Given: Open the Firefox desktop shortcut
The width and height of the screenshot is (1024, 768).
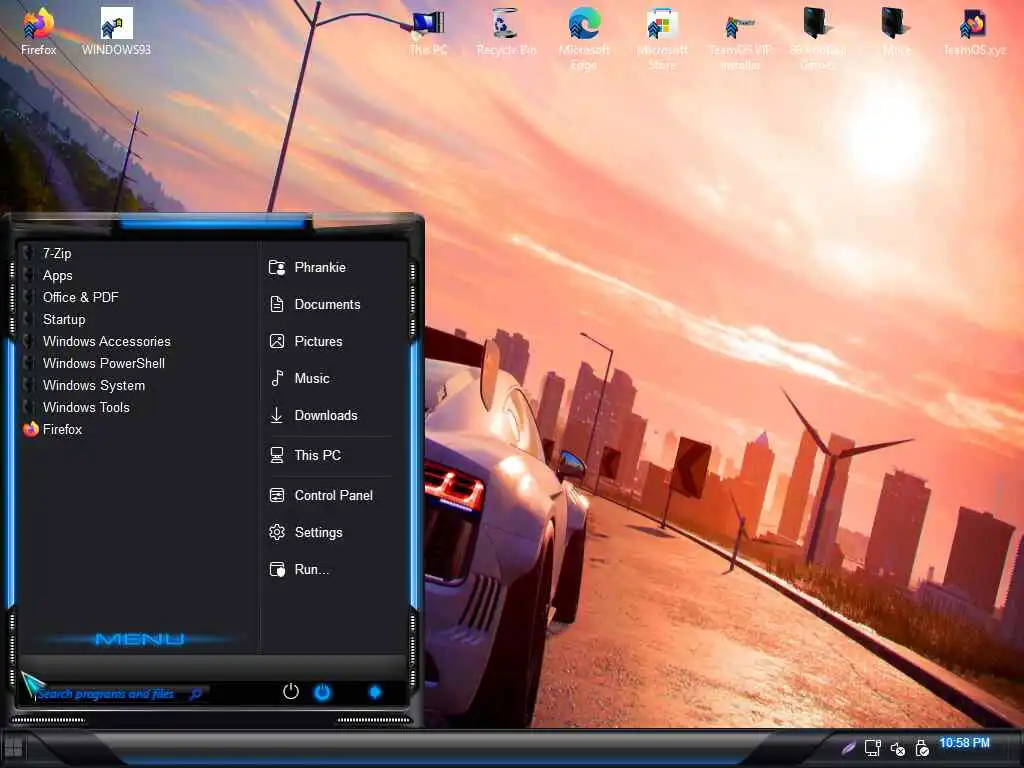Looking at the screenshot, I should 39,31.
